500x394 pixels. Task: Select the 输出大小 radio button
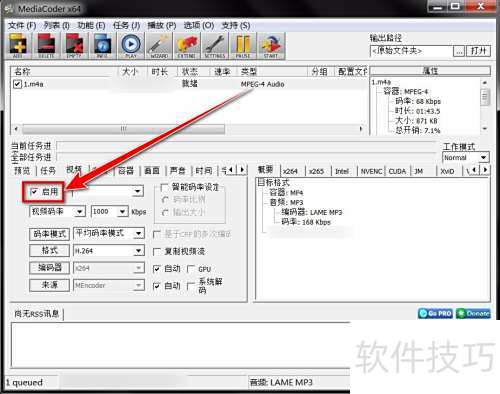click(x=164, y=212)
